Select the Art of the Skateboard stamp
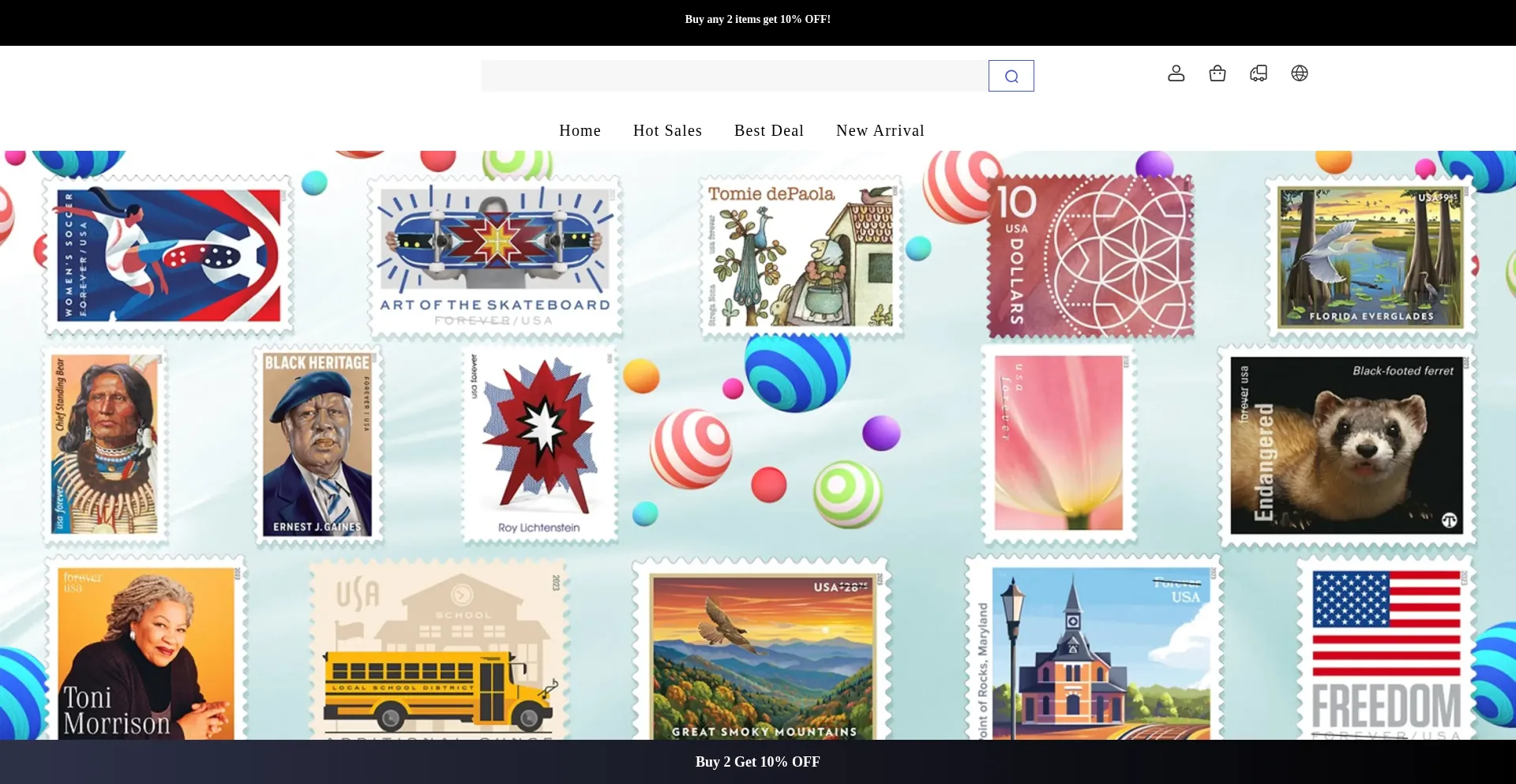This screenshot has height=784, width=1516. coord(495,257)
